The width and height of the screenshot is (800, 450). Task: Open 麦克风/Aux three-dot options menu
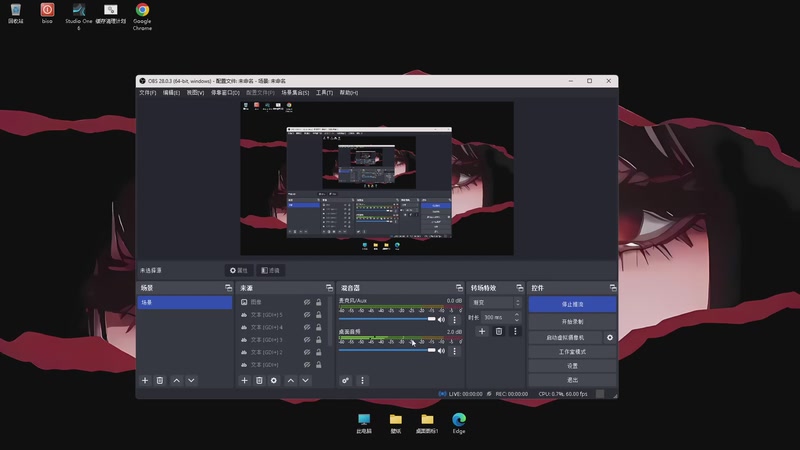[x=455, y=320]
